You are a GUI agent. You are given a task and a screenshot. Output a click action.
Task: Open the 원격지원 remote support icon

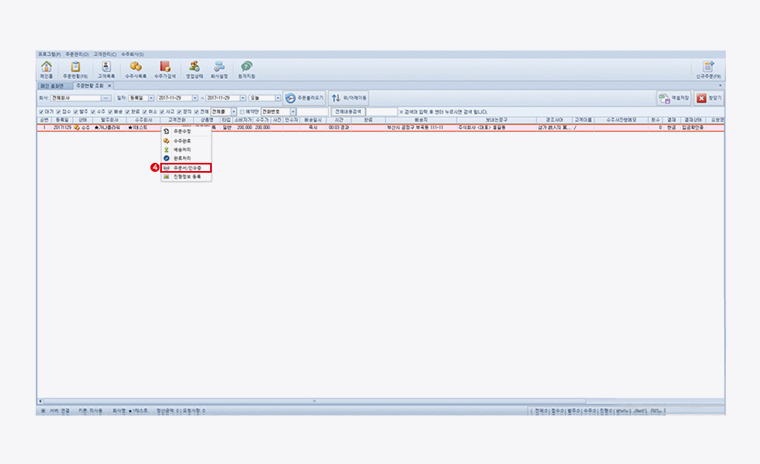[245, 68]
